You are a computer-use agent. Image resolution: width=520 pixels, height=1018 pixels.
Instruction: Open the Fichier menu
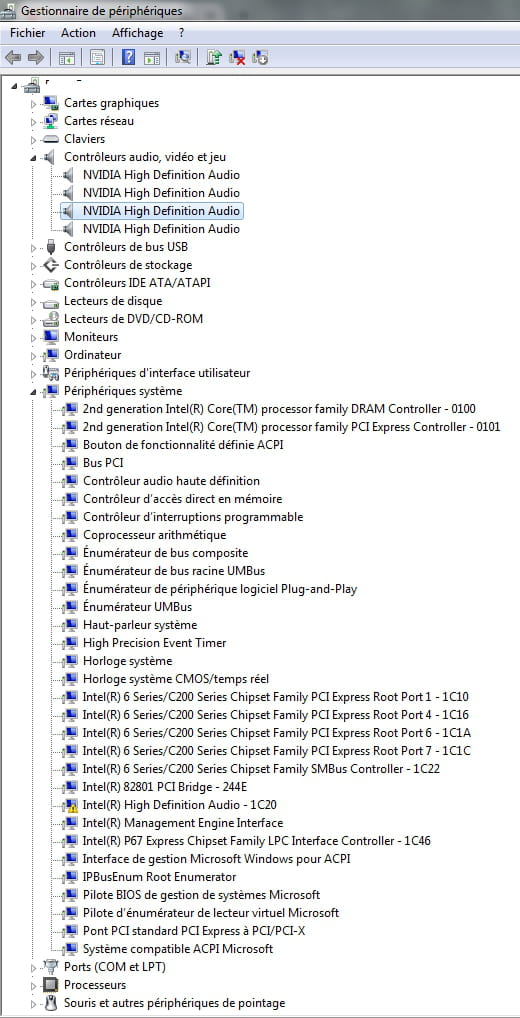(x=28, y=32)
